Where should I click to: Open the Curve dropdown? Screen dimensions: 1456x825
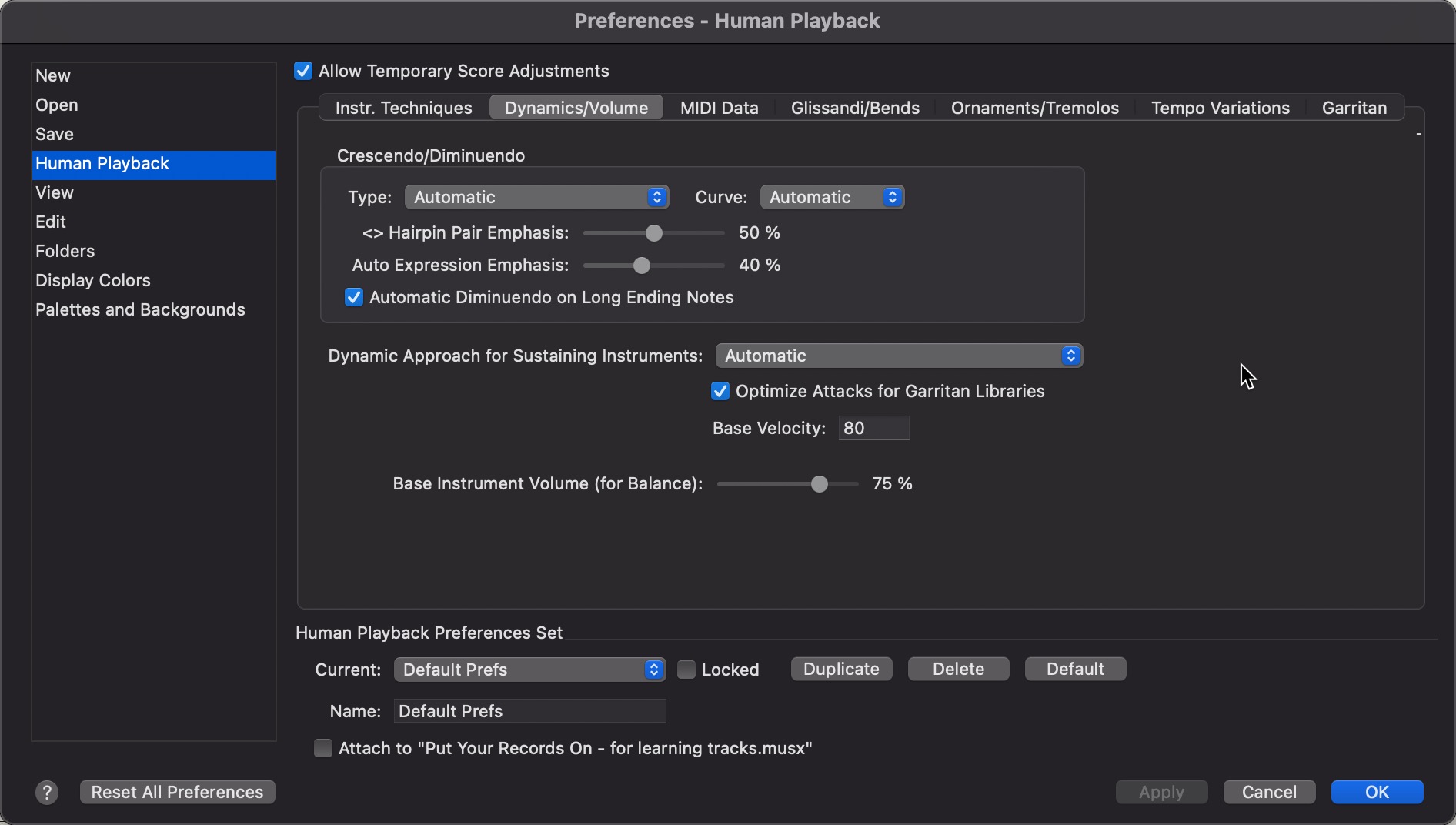(832, 198)
